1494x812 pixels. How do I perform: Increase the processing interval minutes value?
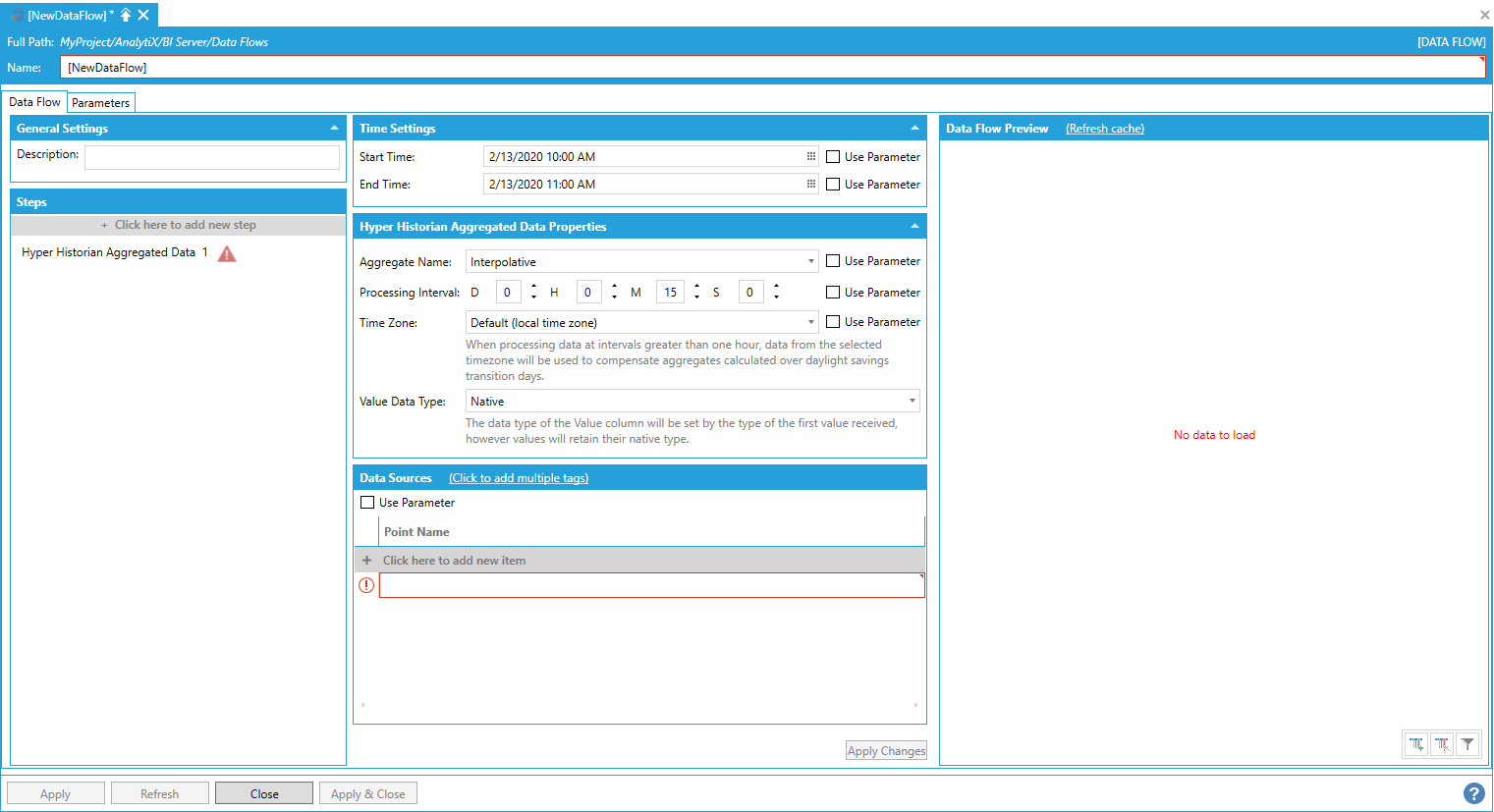click(697, 287)
